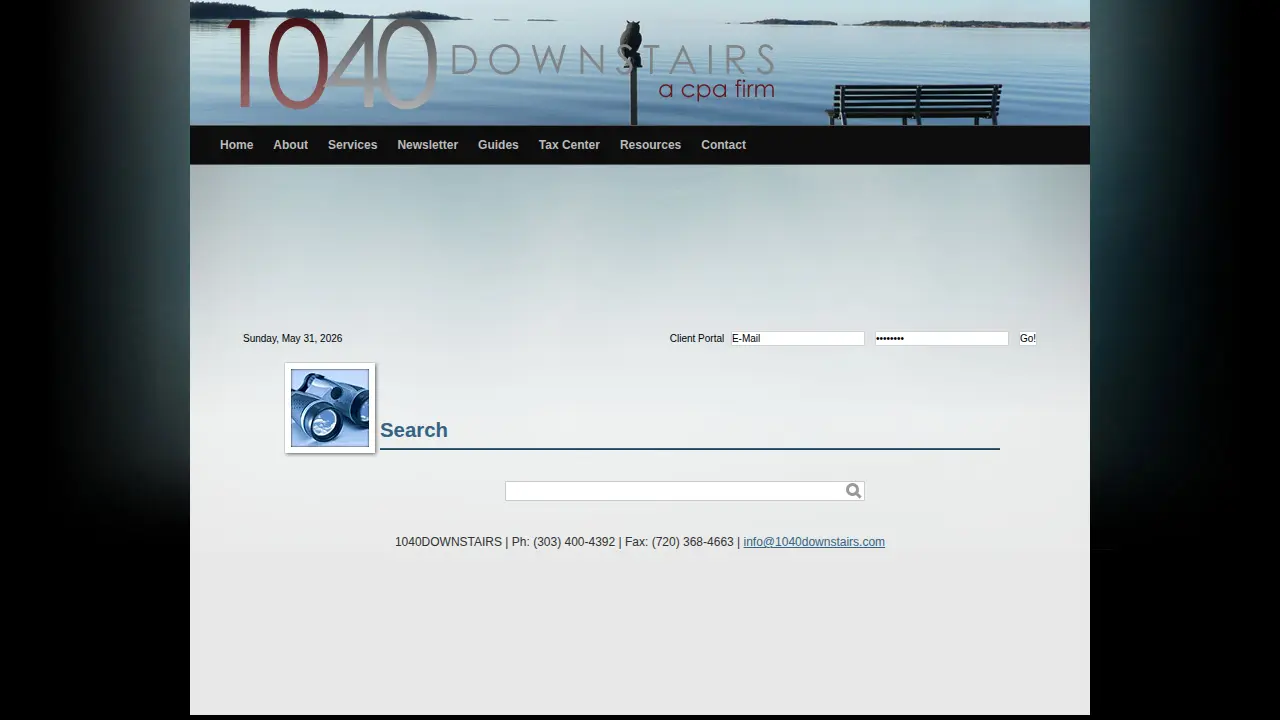Open the Services menu item
This screenshot has height=720, width=1280.
click(353, 145)
